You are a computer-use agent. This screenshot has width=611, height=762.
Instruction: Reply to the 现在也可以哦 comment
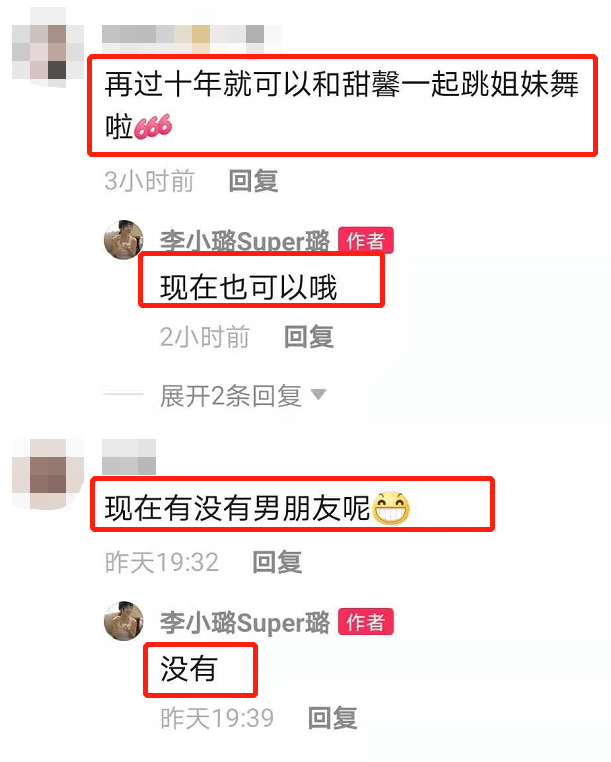(x=309, y=336)
